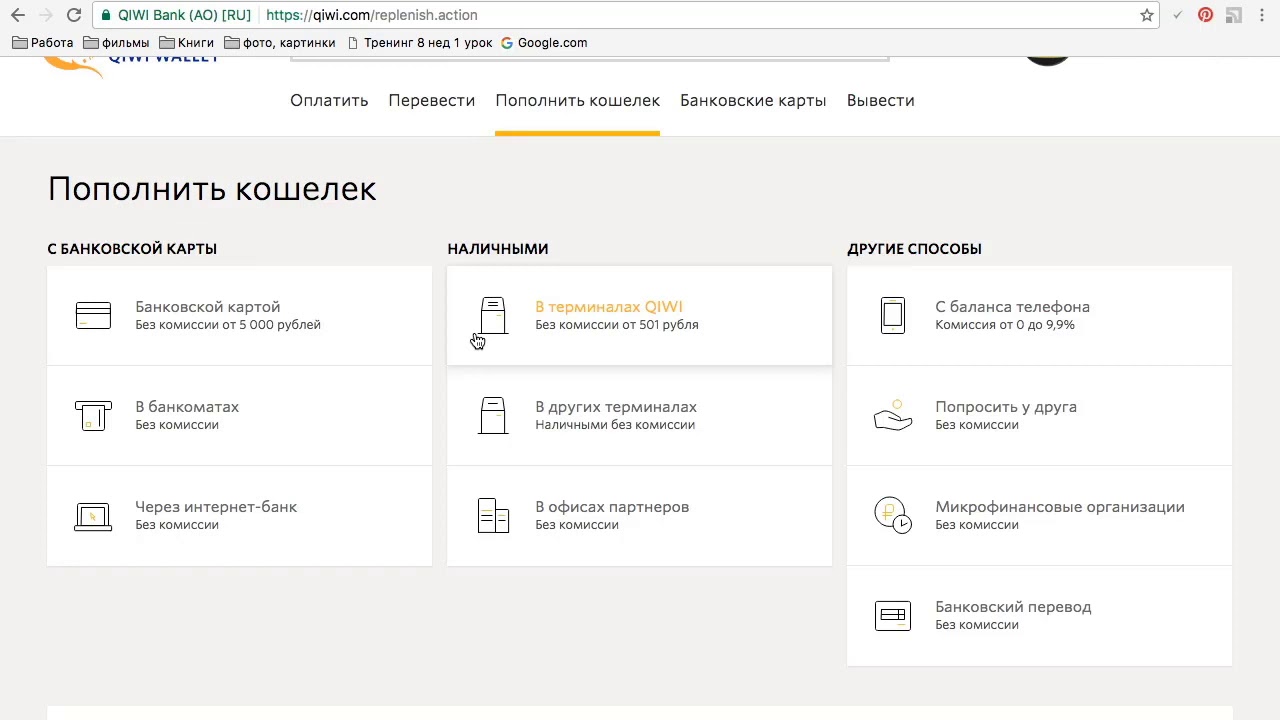Click the bank transfer card icon for Банковский перевод

[x=893, y=616]
